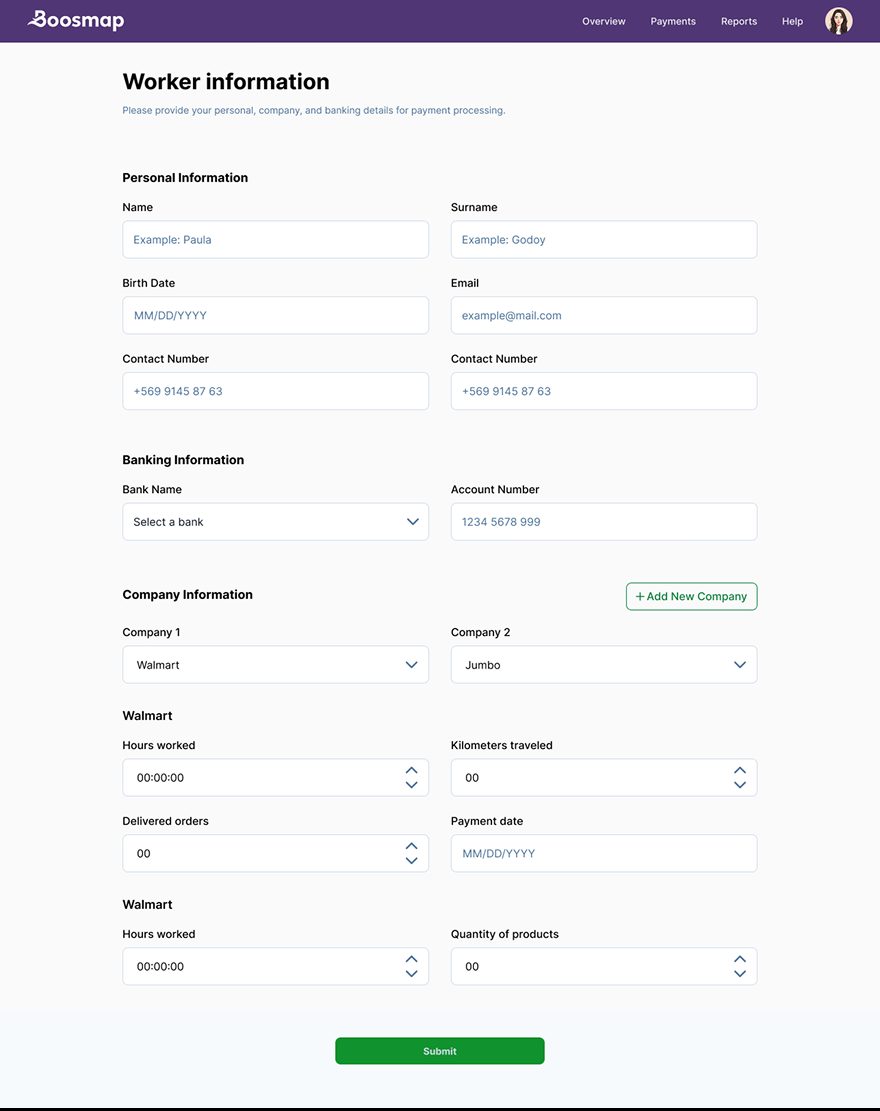Decrease Quantity of products value
Screen dimensions: 880x1111
(x=740, y=974)
